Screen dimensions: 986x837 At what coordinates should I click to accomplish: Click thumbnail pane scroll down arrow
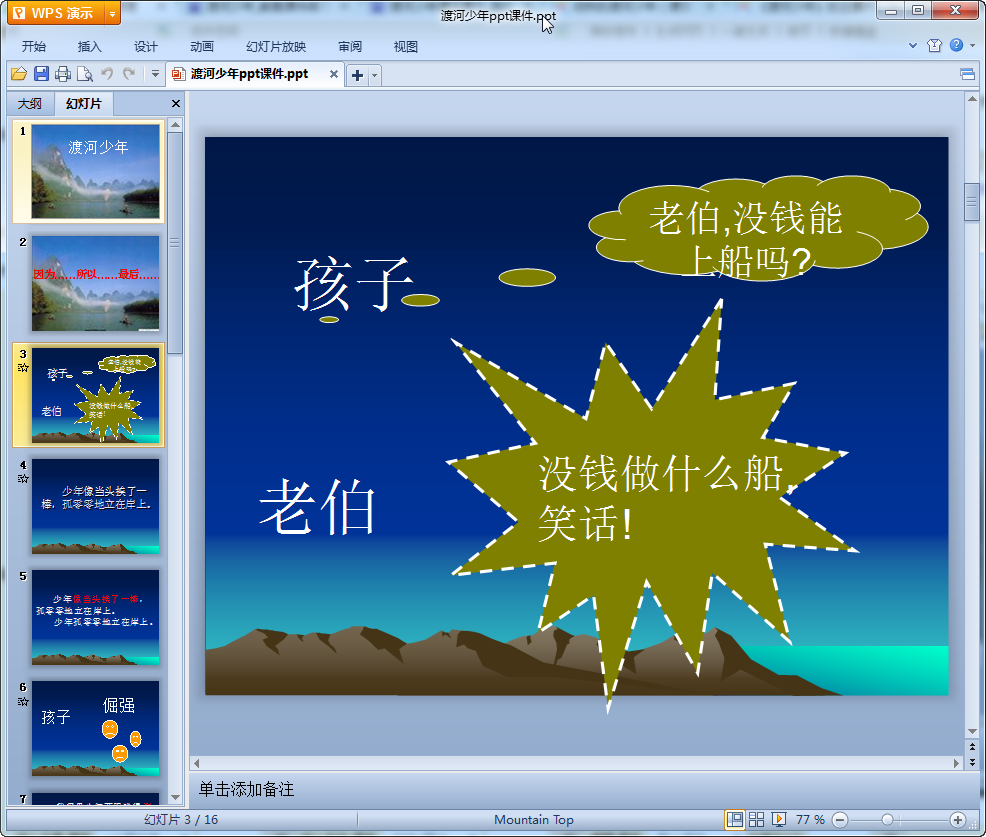[175, 797]
